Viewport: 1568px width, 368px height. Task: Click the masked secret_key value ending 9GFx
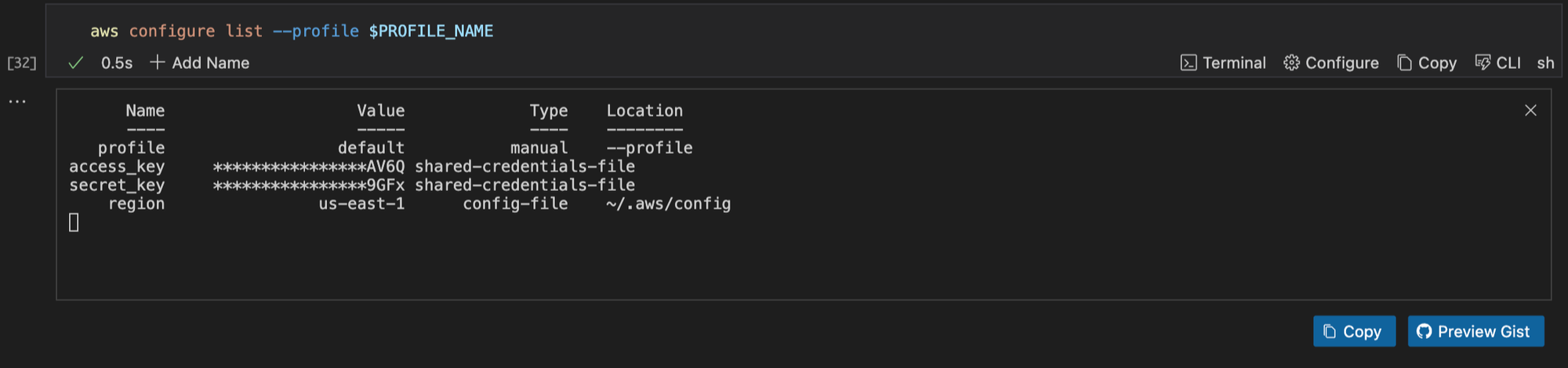[x=309, y=186]
